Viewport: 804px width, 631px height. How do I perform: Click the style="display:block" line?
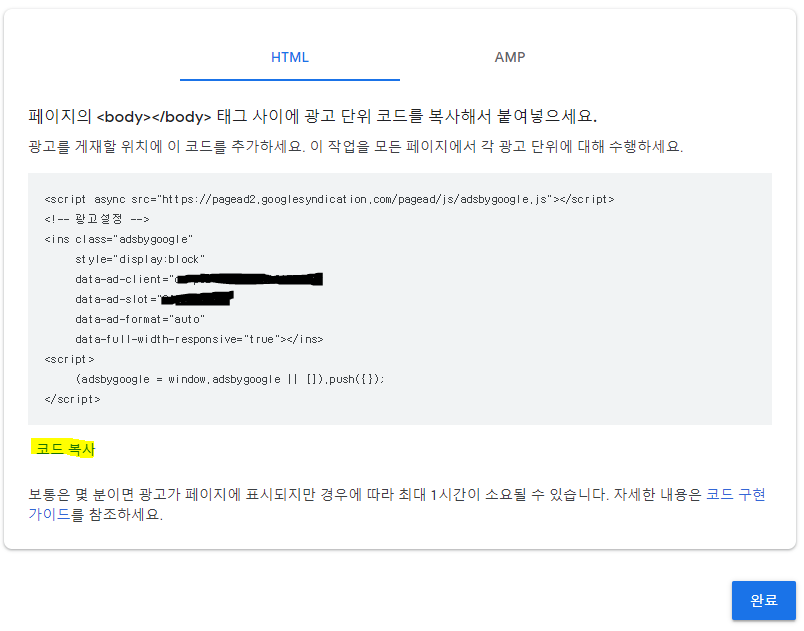click(x=140, y=259)
